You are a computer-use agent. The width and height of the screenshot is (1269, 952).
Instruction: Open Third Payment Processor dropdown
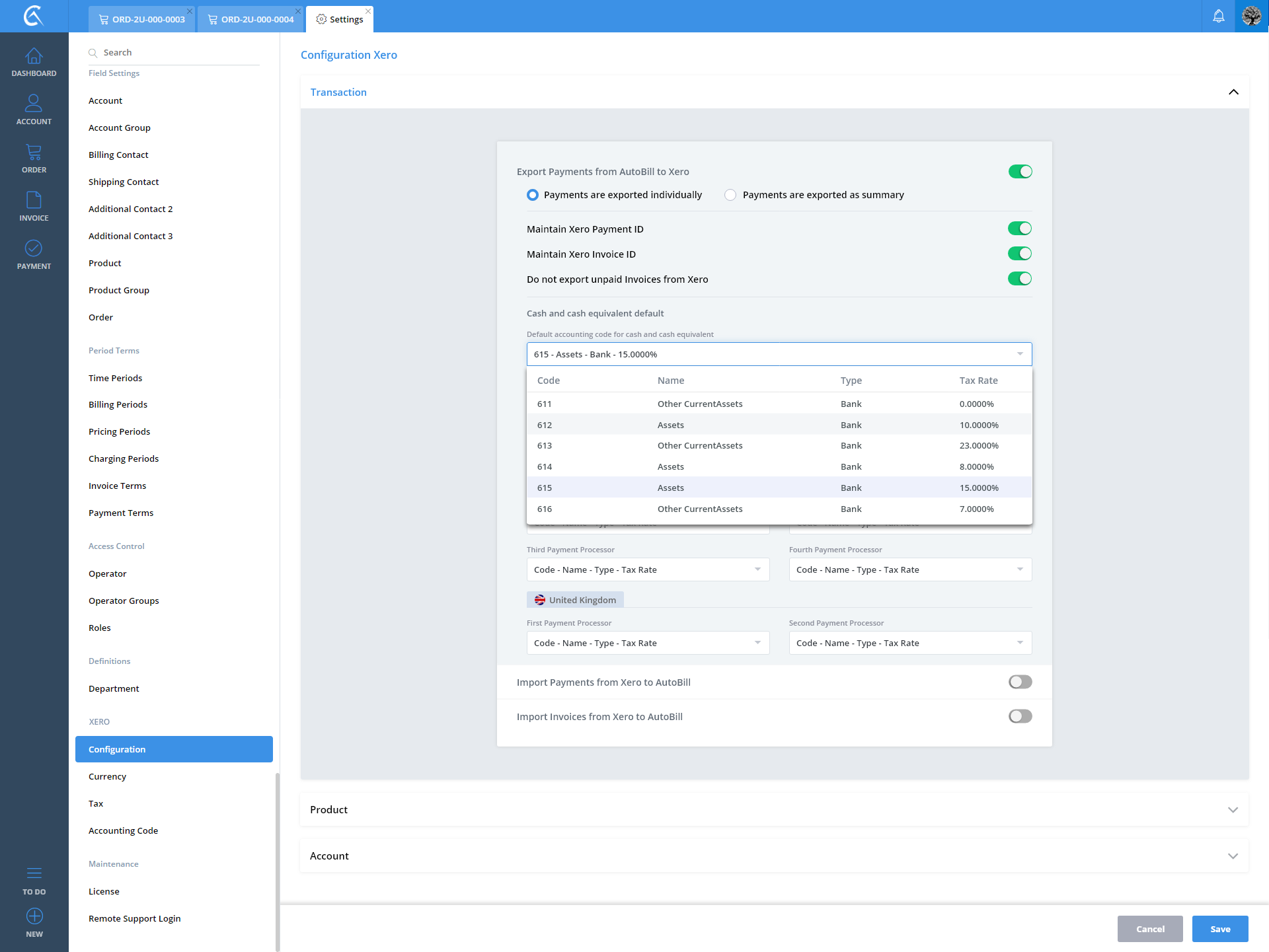648,569
